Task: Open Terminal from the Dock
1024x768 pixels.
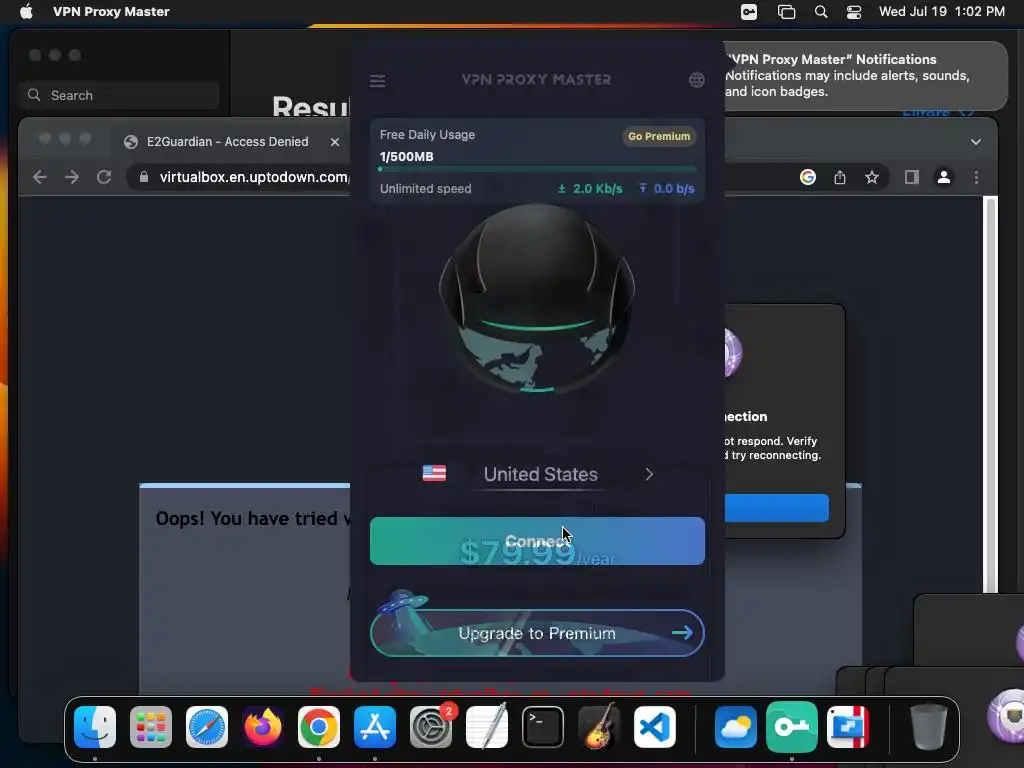Action: click(x=543, y=727)
